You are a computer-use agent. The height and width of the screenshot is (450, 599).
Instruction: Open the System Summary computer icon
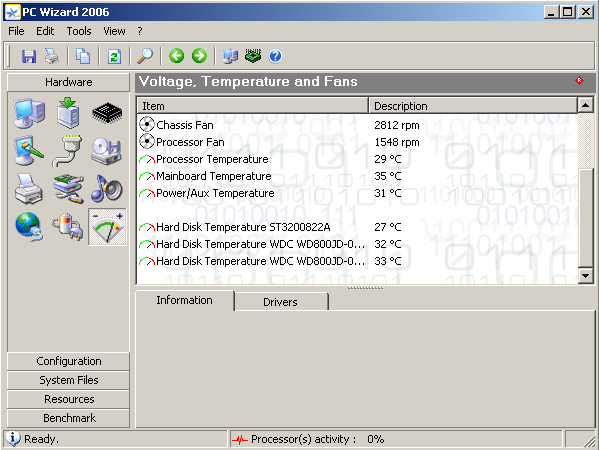click(x=29, y=113)
